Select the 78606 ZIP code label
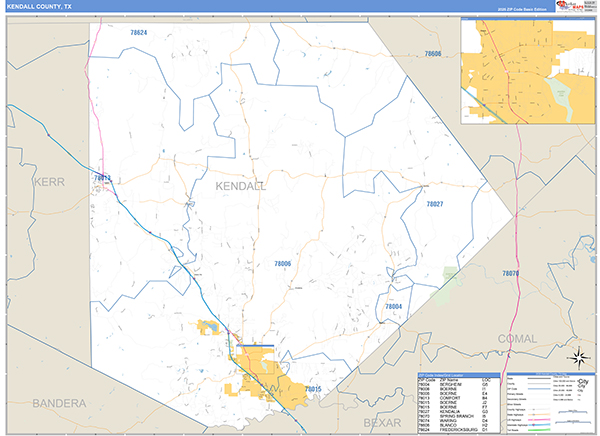Image resolution: width=600 pixels, height=436 pixels. 433,54
